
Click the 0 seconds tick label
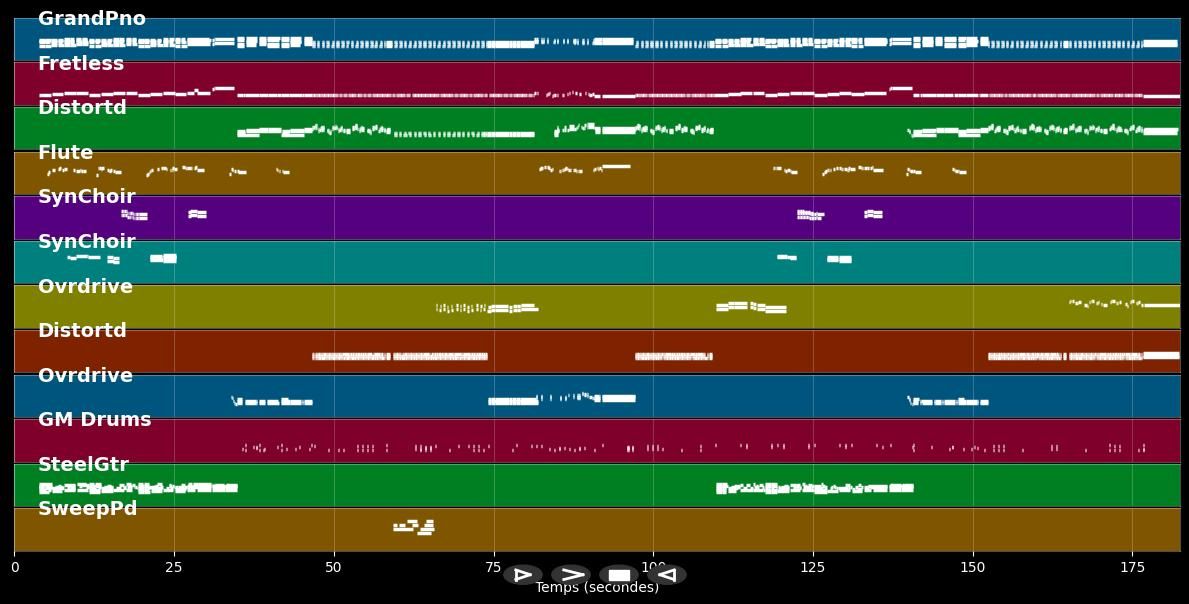point(14,568)
